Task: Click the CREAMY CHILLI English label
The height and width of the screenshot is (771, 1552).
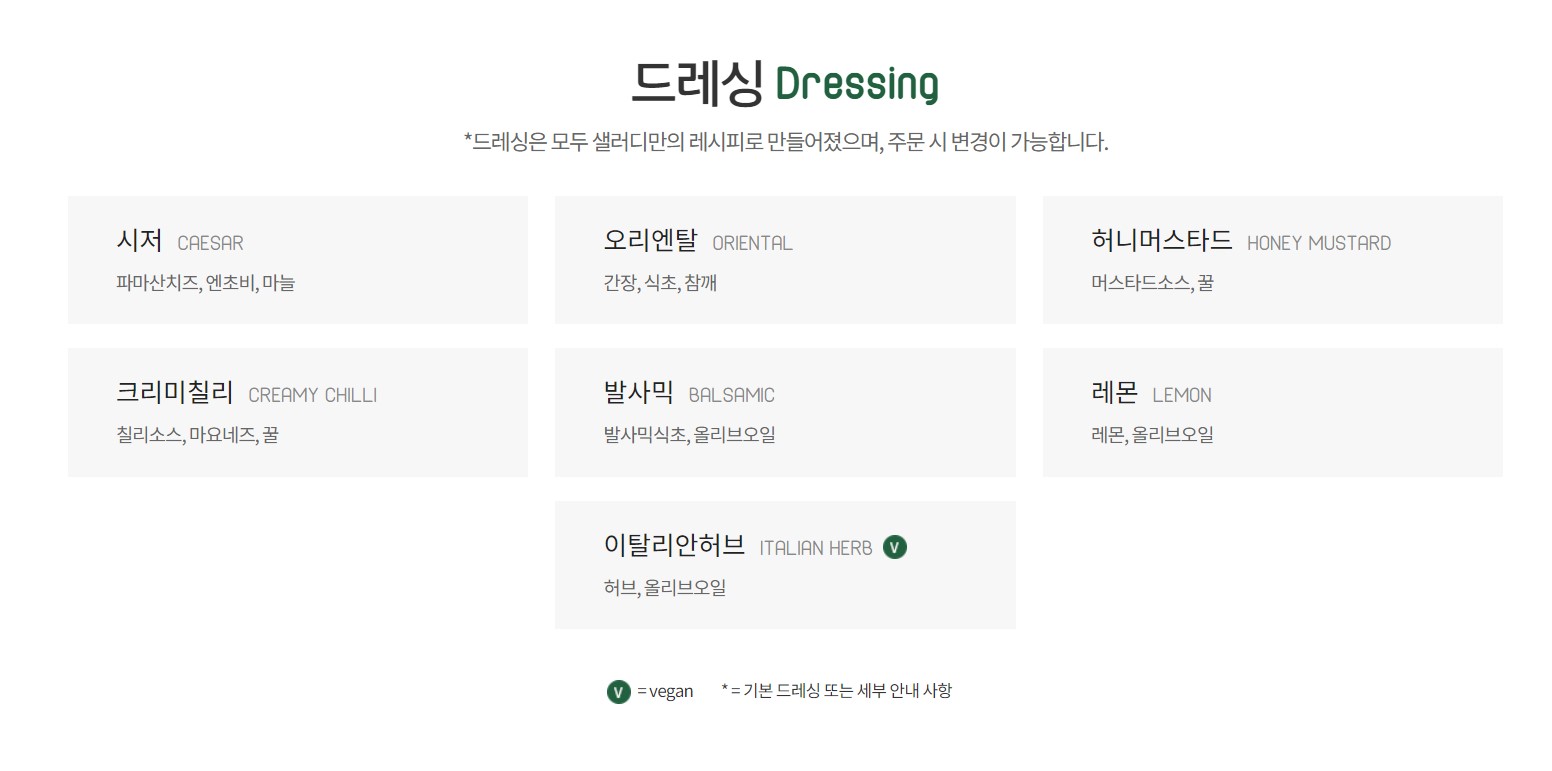Action: pos(312,395)
